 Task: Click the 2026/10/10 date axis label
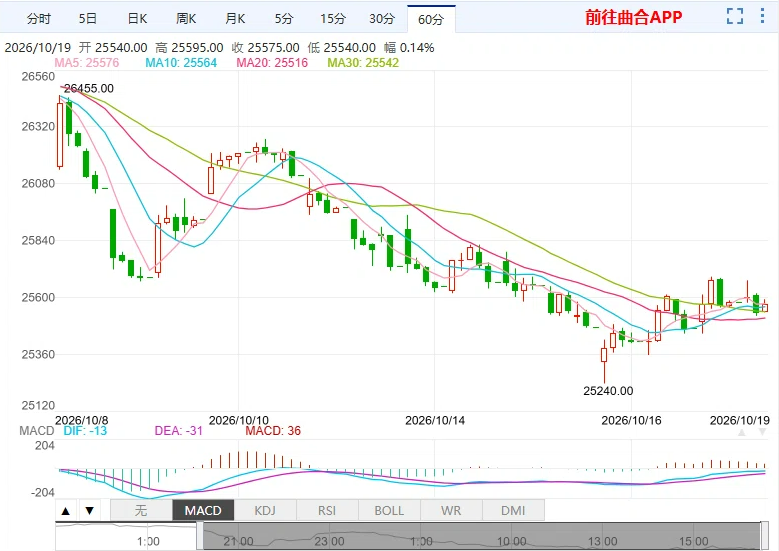(238, 420)
